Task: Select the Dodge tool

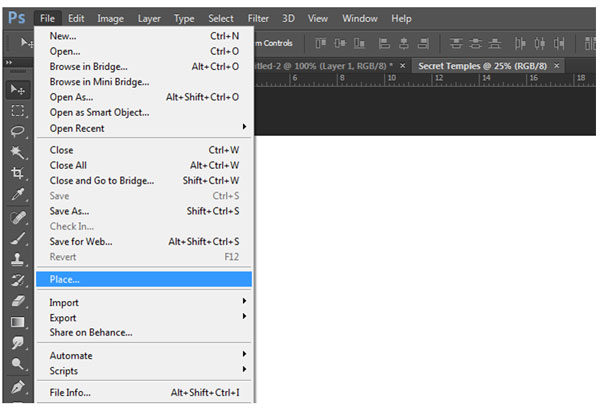Action: click(18, 363)
